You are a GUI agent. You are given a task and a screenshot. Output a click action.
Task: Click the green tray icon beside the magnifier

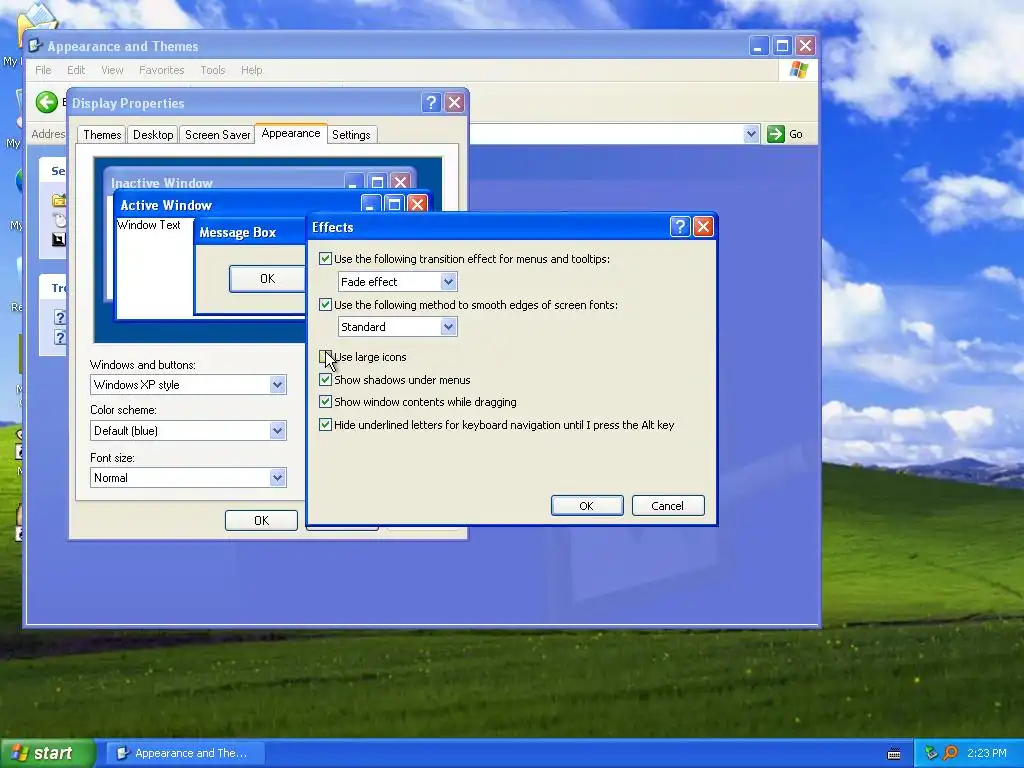931,753
